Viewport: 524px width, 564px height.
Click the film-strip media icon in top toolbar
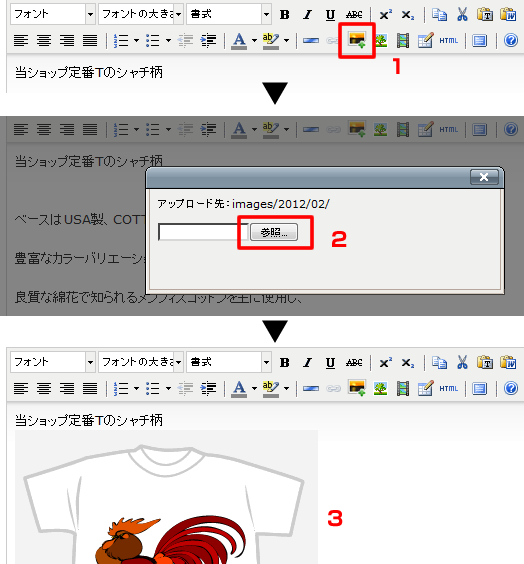coord(403,40)
